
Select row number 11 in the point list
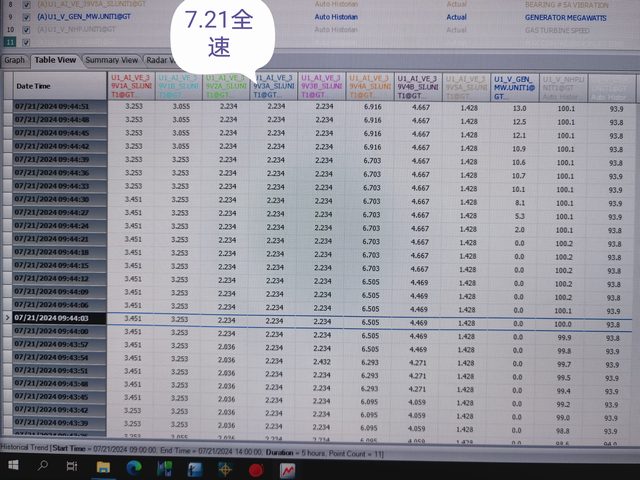pos(10,42)
